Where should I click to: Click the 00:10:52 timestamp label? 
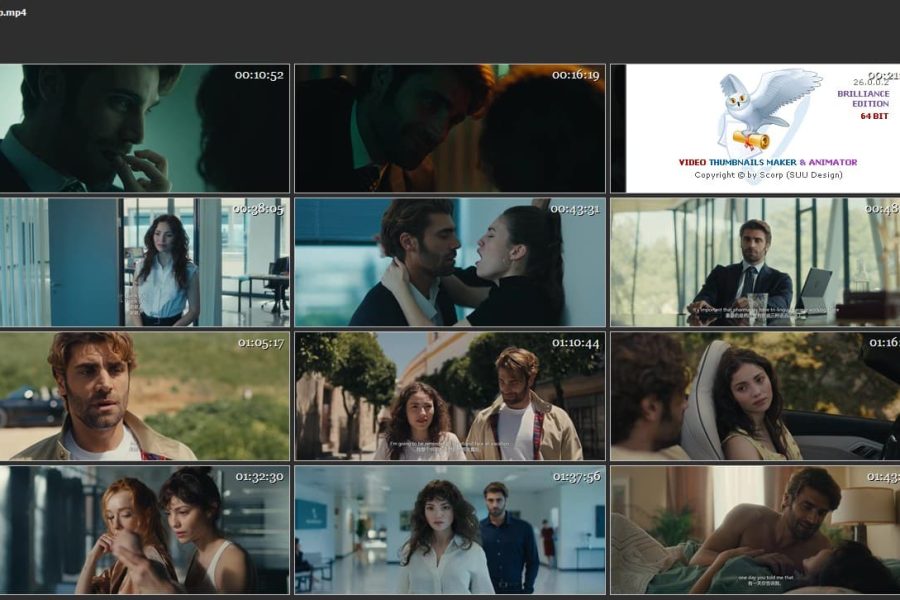[259, 75]
